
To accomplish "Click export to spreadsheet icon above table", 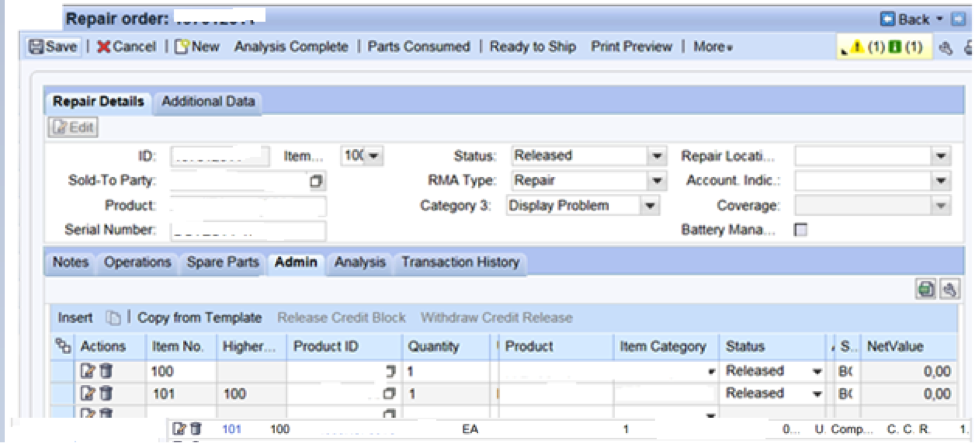I will (926, 289).
